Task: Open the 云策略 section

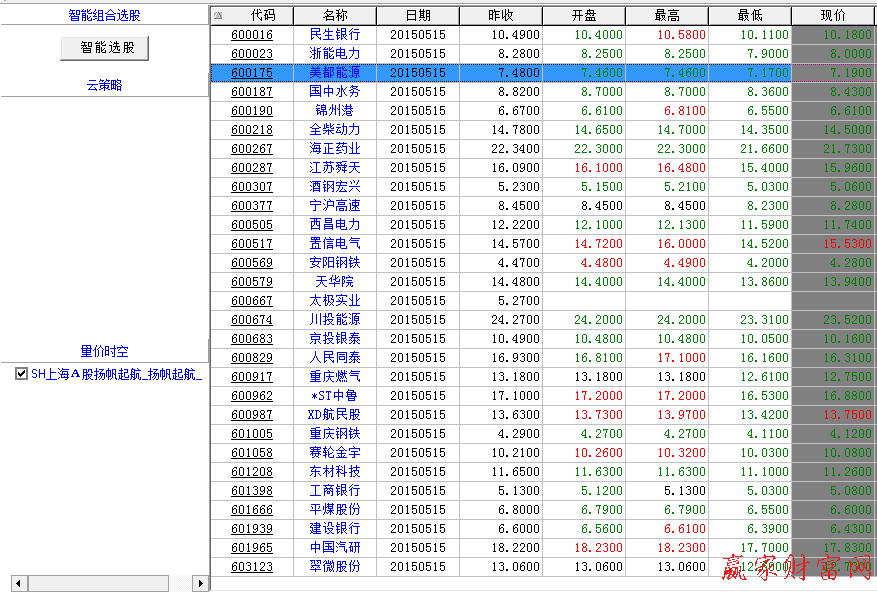Action: pyautogui.click(x=104, y=86)
